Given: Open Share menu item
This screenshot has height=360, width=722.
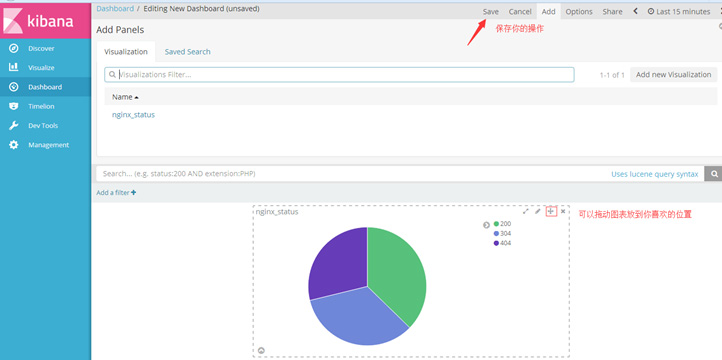Looking at the screenshot, I should 612,12.
